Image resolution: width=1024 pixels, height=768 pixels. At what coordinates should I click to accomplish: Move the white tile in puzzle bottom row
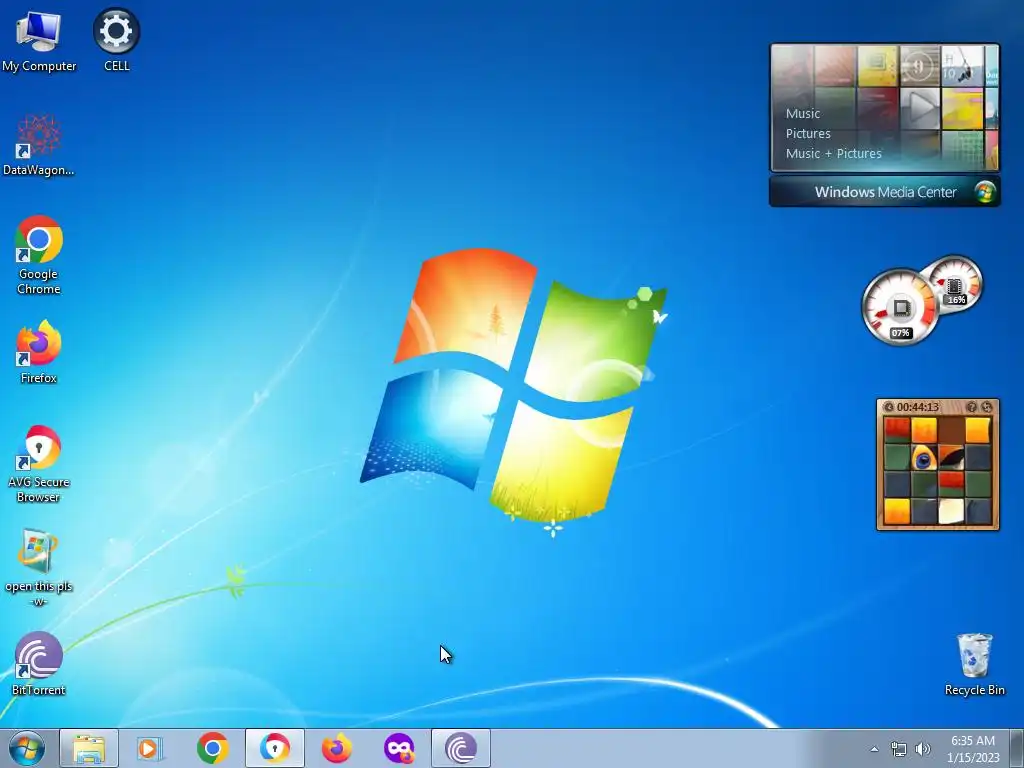pyautogui.click(x=951, y=511)
